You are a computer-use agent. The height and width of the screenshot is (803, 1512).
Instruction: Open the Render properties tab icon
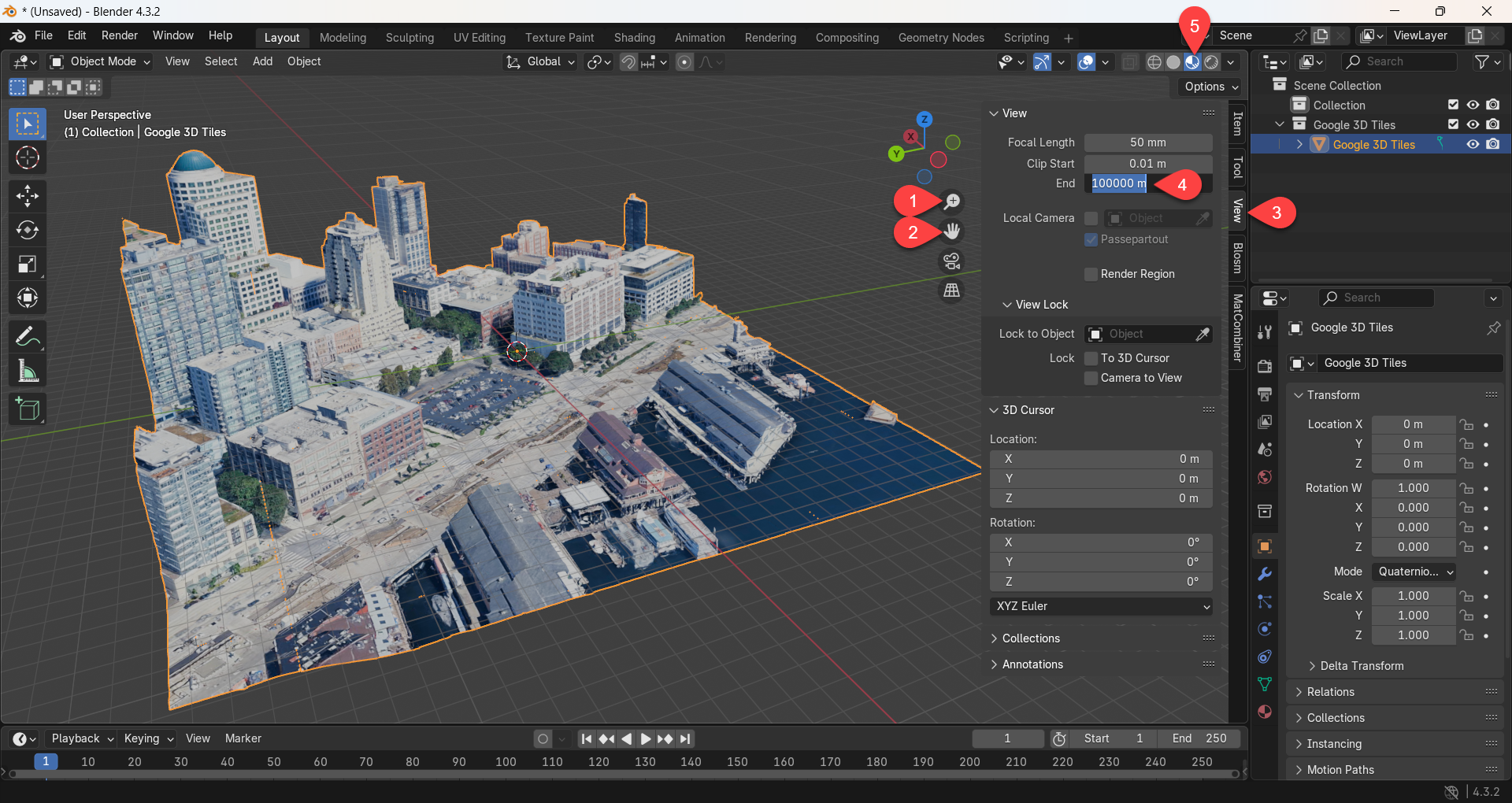point(1265,367)
